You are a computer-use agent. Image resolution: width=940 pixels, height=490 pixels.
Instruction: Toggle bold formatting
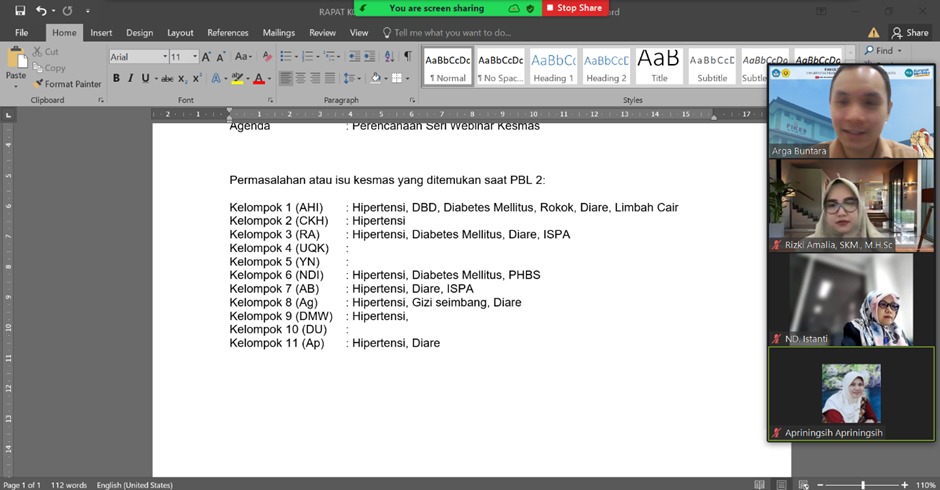pos(116,78)
